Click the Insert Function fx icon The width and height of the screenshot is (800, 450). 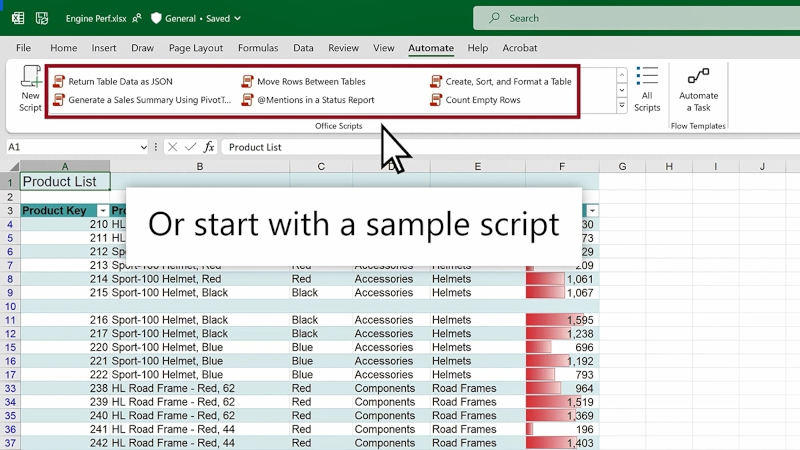209,147
